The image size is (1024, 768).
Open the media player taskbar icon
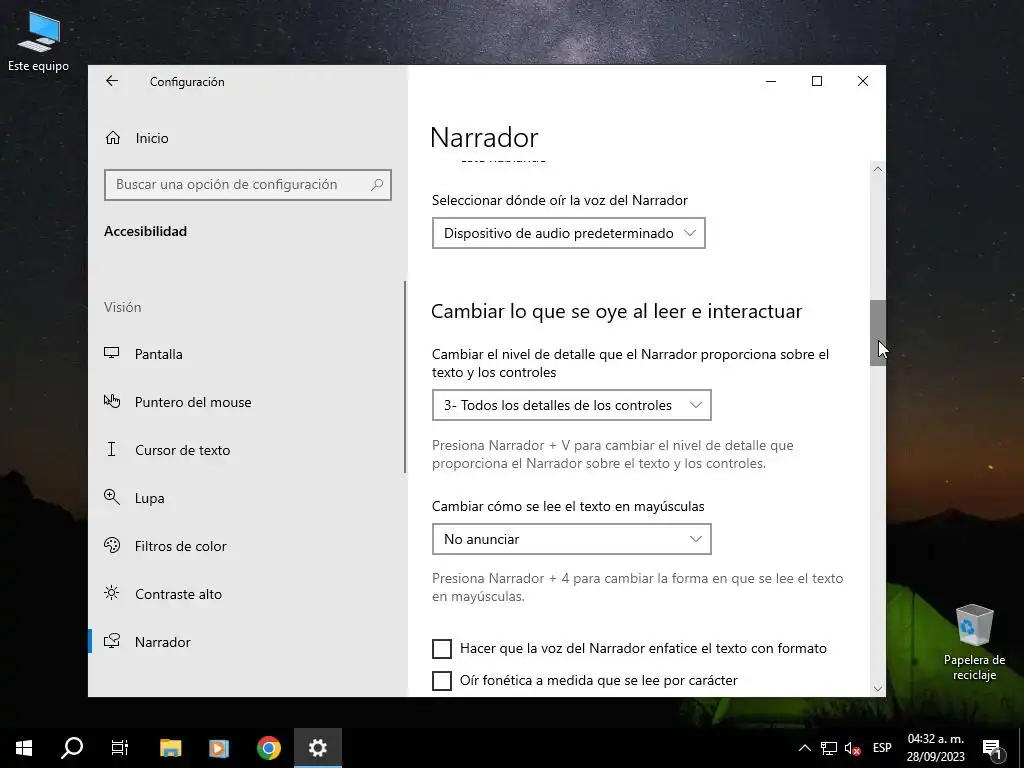[x=219, y=748]
